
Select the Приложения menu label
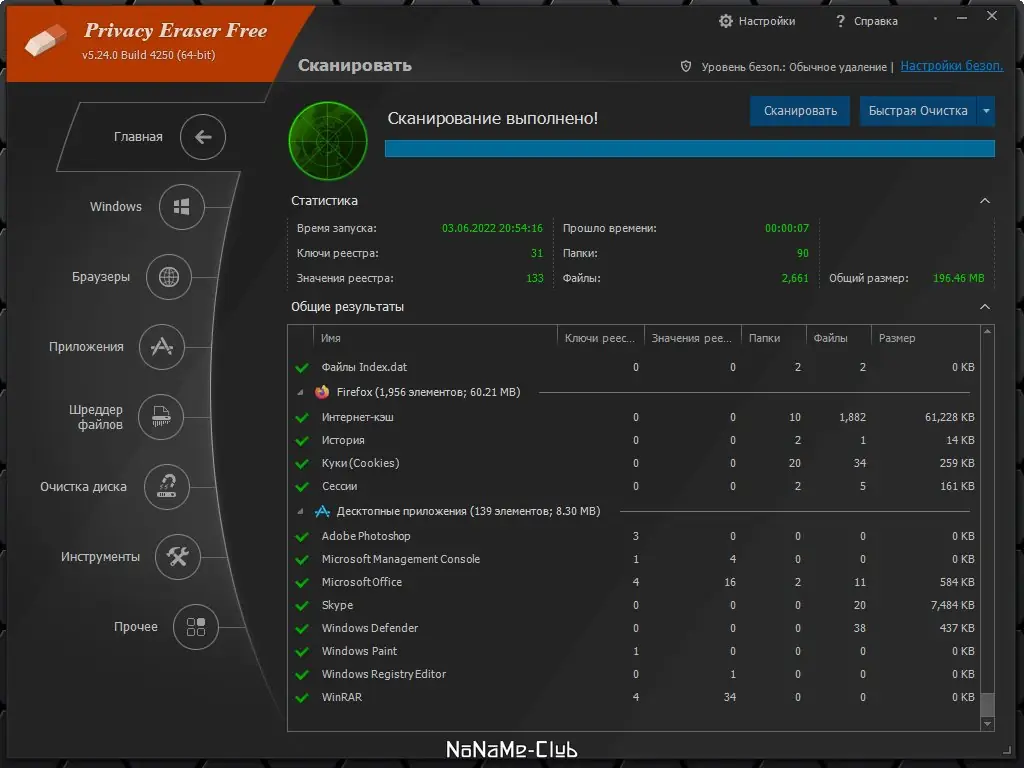coord(86,347)
